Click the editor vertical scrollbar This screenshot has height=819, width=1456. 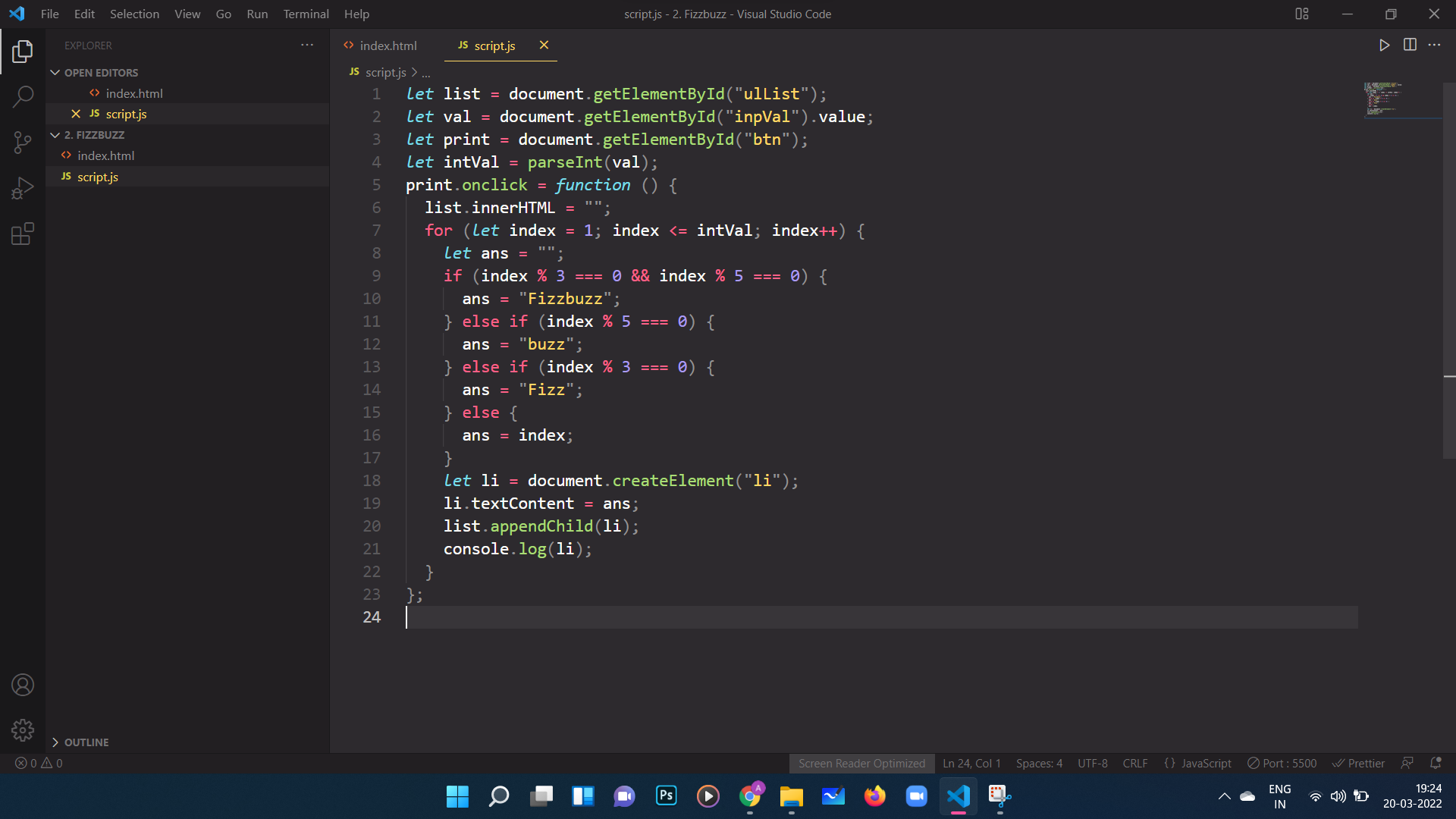(1449, 269)
